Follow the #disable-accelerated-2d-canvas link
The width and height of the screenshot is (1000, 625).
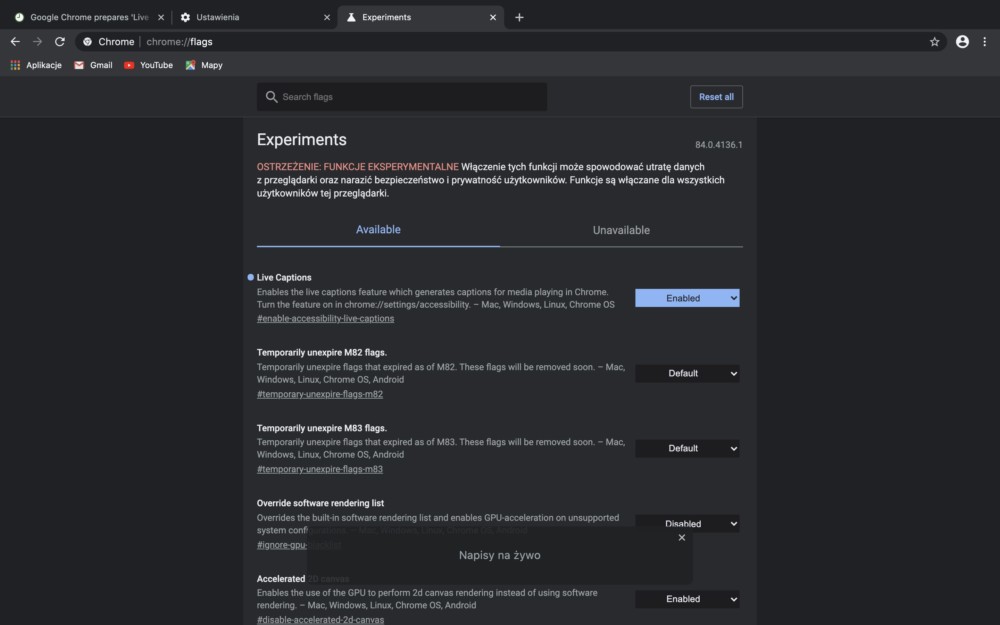point(320,619)
